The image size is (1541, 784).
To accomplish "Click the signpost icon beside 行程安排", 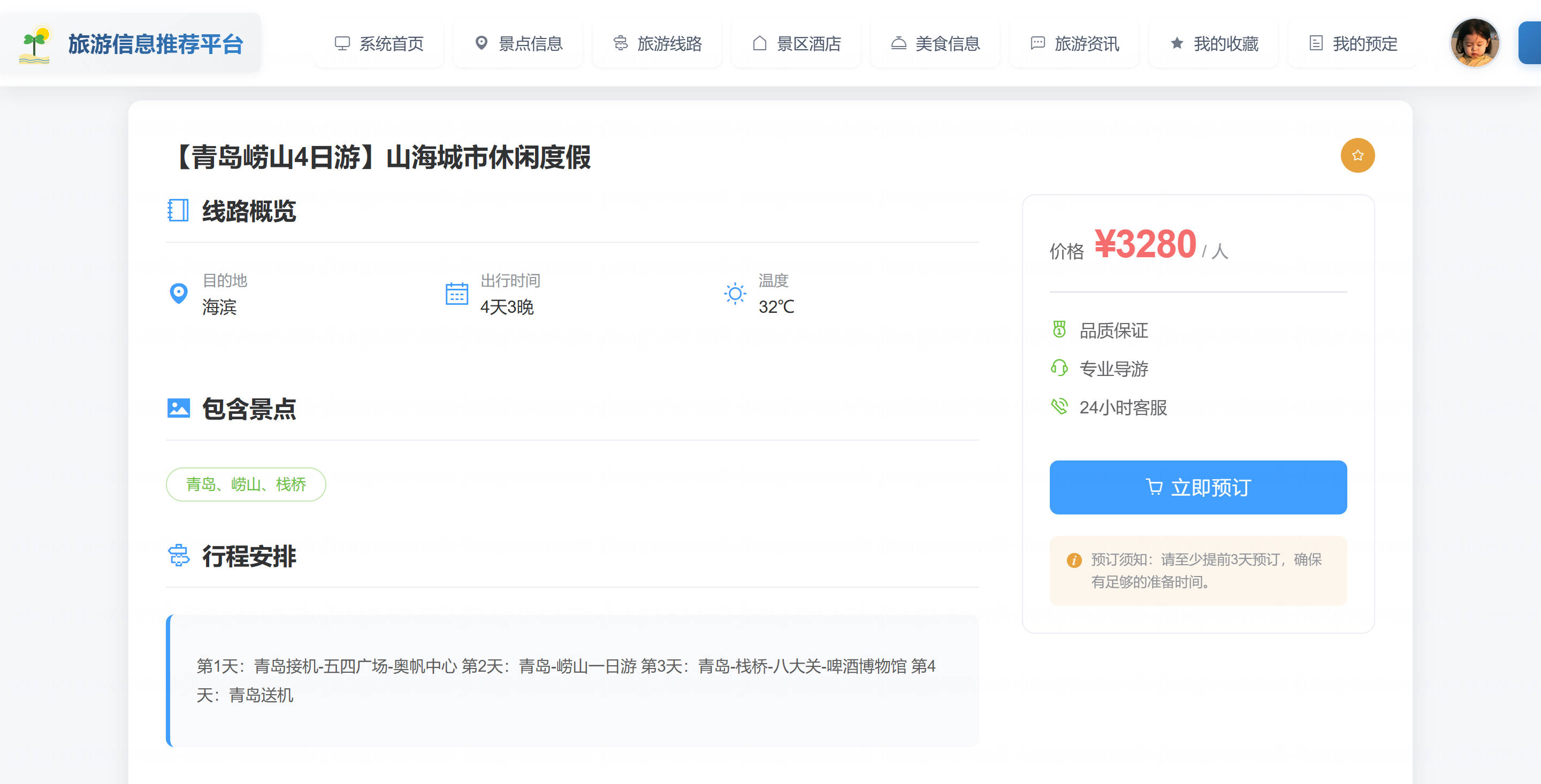I will (x=178, y=556).
